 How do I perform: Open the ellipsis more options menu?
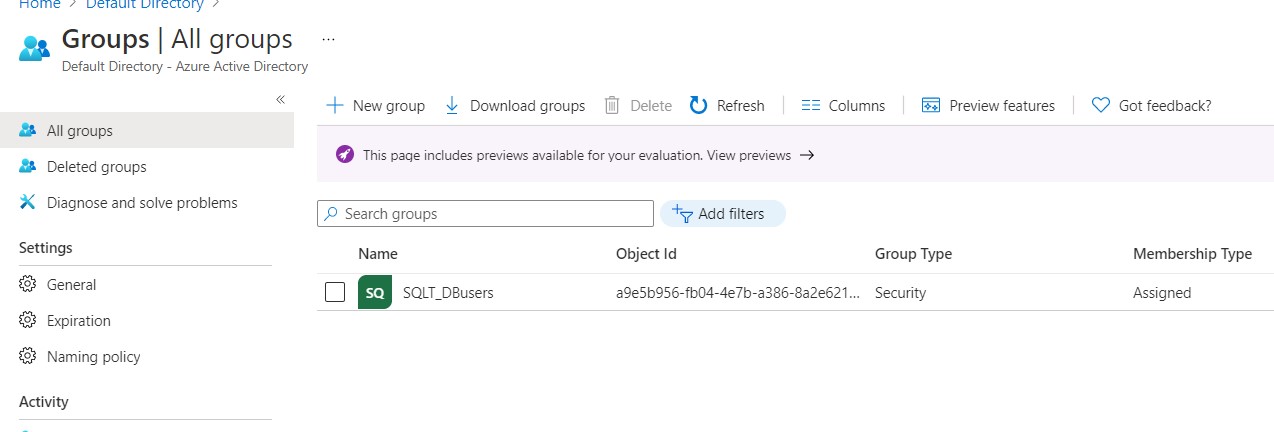(328, 39)
